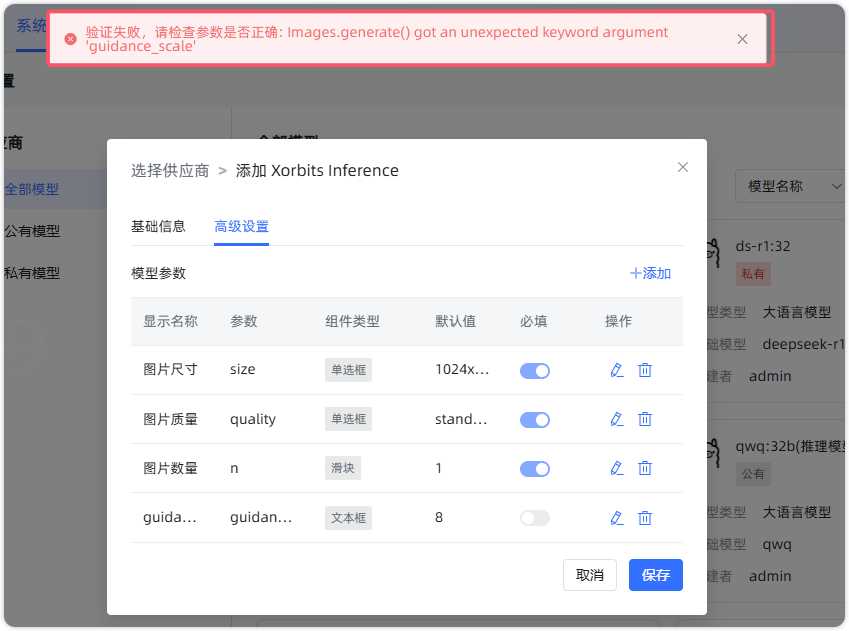Switch to the 基础信息 tab
The width and height of the screenshot is (849, 631).
tap(158, 226)
